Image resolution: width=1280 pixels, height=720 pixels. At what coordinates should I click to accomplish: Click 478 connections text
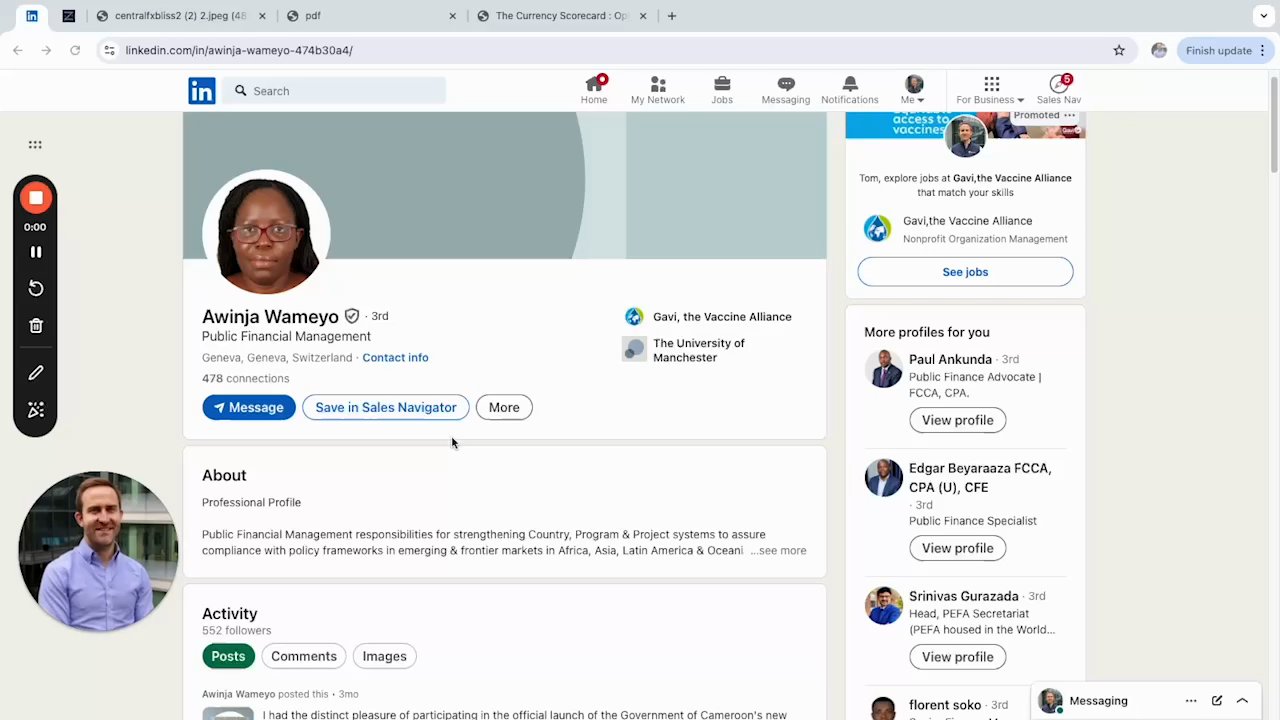pyautogui.click(x=246, y=378)
